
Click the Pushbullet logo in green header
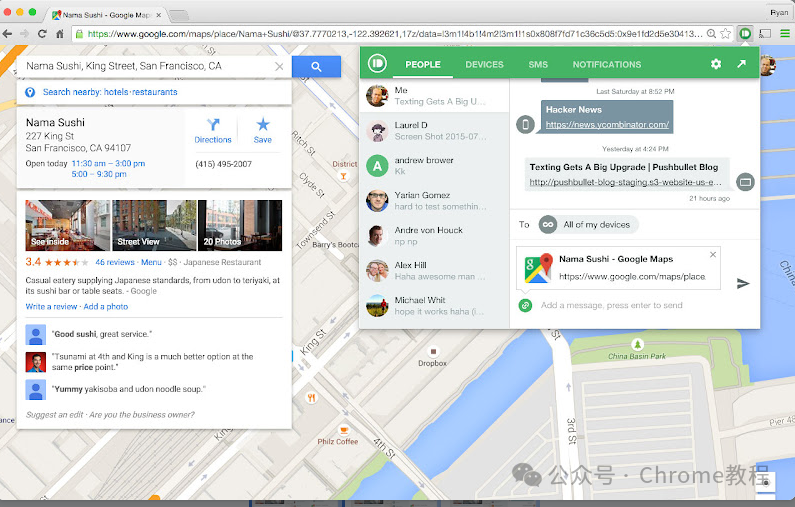tap(377, 63)
